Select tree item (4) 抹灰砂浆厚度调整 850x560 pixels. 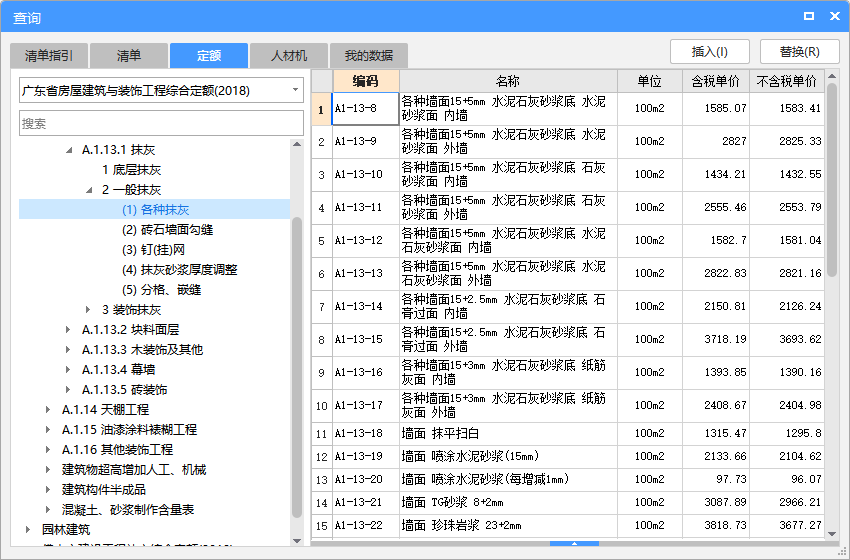point(179,270)
